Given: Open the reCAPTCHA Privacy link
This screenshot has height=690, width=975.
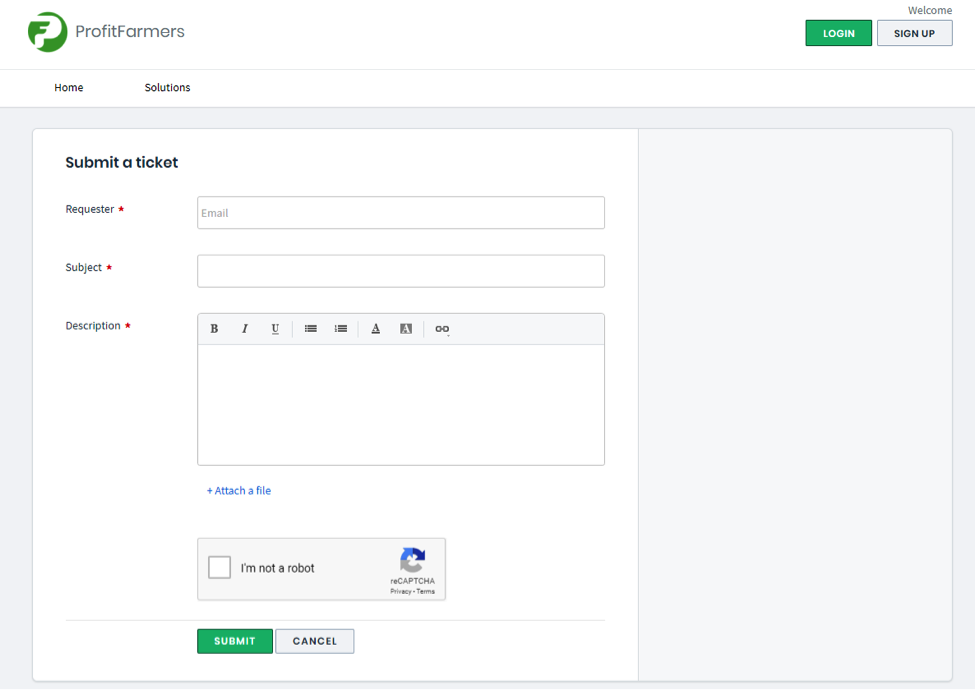Looking at the screenshot, I should 398,591.
